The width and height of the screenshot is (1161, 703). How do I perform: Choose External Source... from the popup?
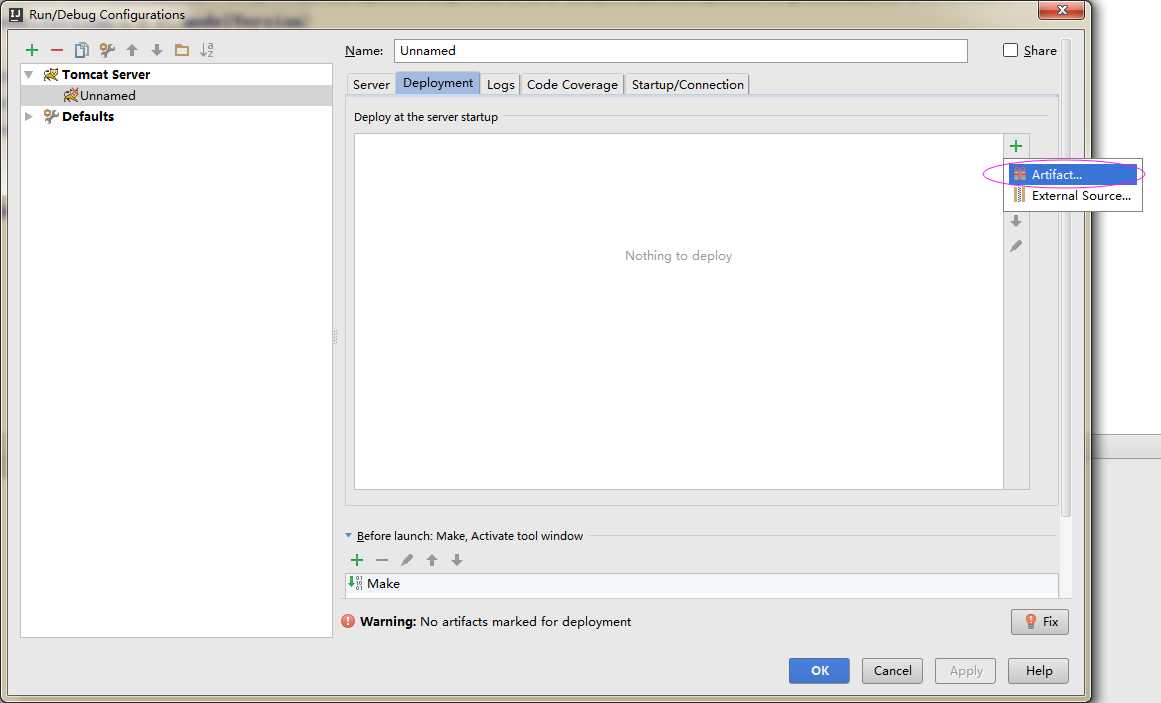click(x=1072, y=196)
